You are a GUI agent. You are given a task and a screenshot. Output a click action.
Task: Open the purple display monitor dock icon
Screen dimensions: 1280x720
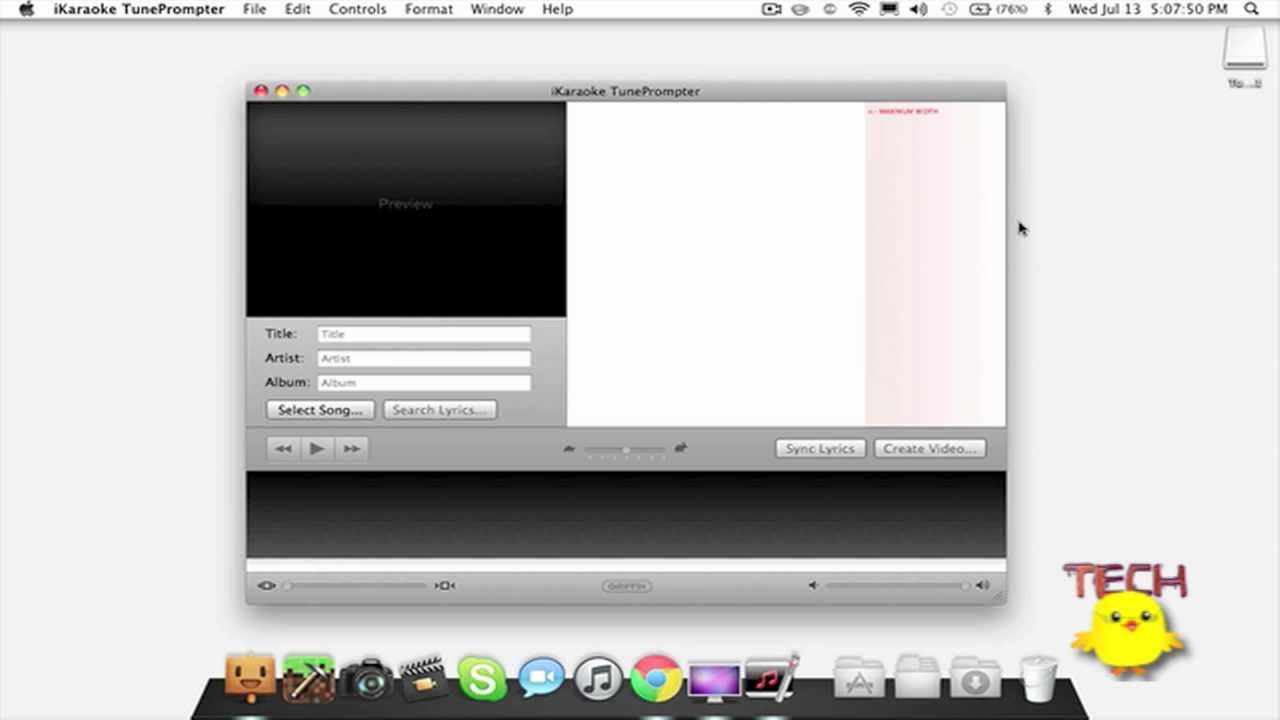pyautogui.click(x=714, y=679)
